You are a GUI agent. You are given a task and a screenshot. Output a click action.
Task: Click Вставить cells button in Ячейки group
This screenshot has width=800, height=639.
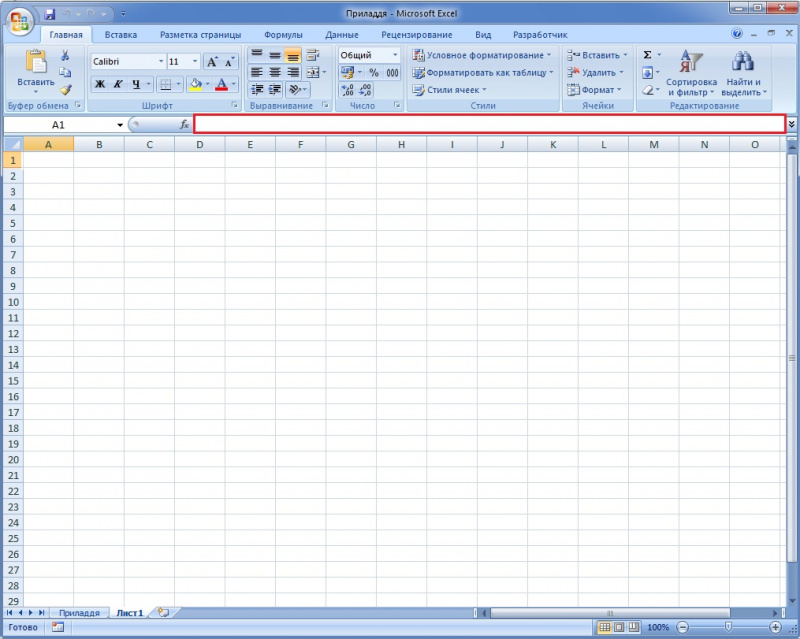597,55
